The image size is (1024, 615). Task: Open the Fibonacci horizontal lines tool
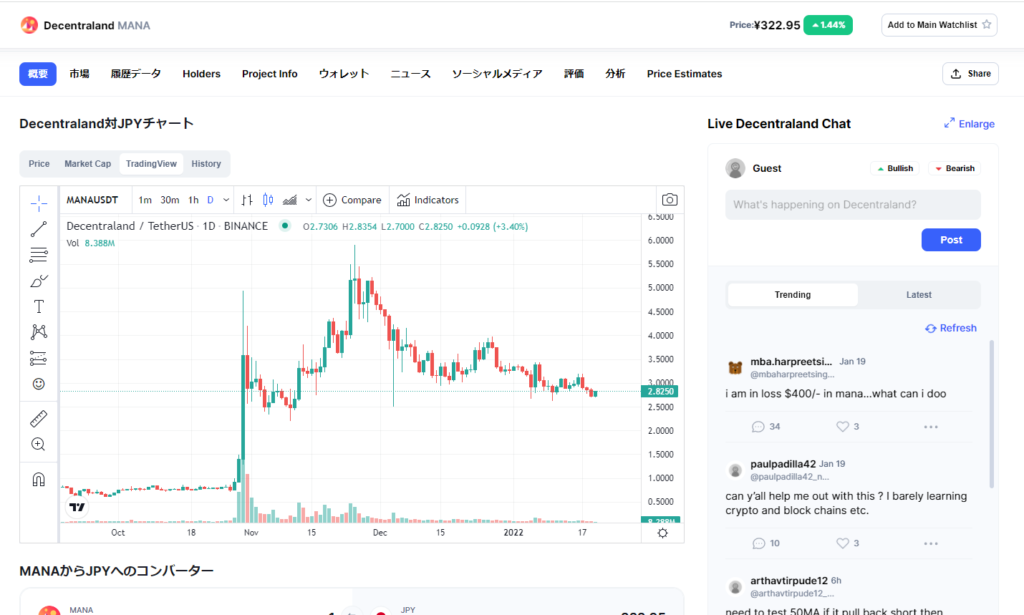(x=39, y=255)
